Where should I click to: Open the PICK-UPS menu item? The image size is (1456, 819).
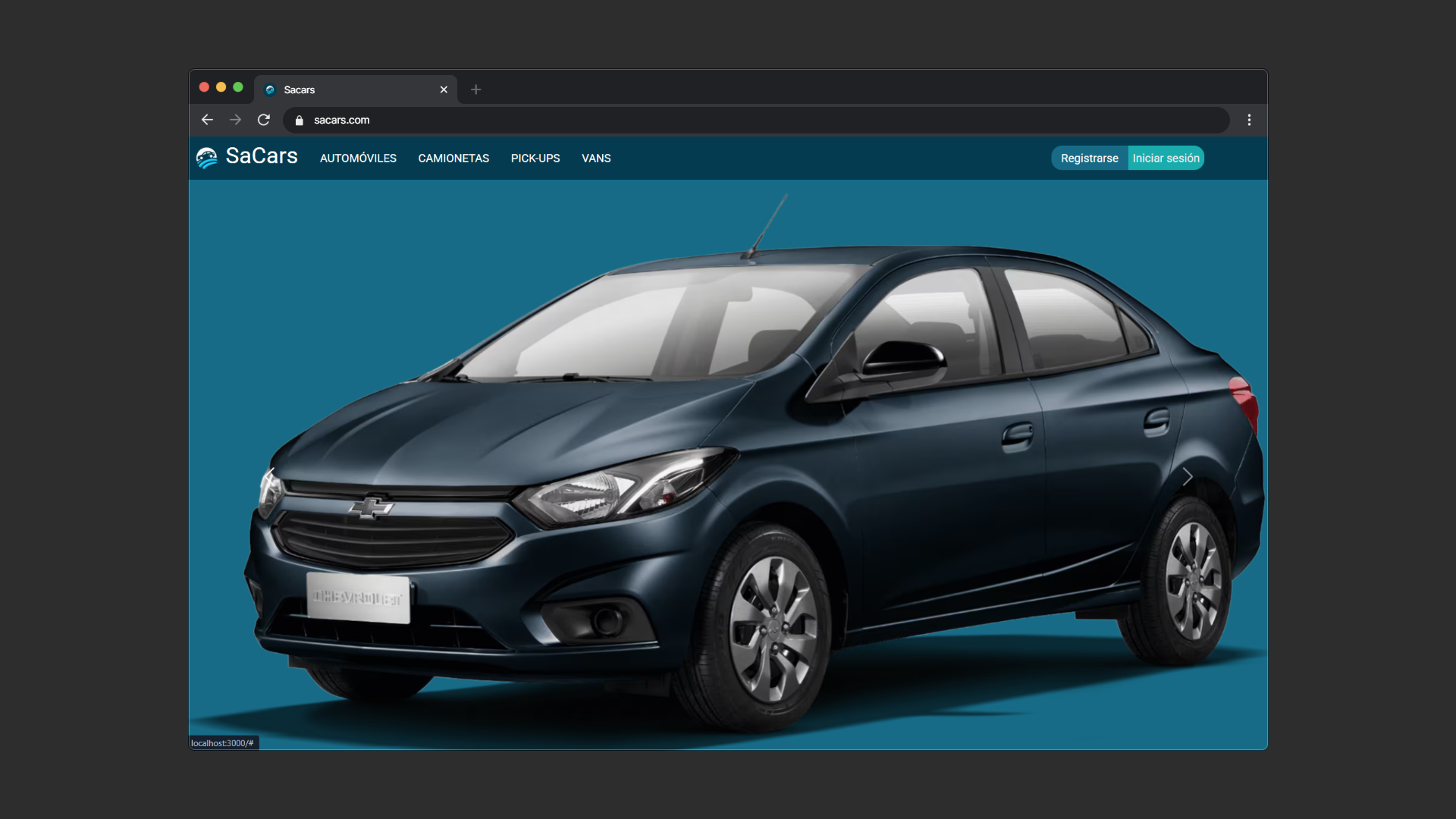click(x=535, y=158)
